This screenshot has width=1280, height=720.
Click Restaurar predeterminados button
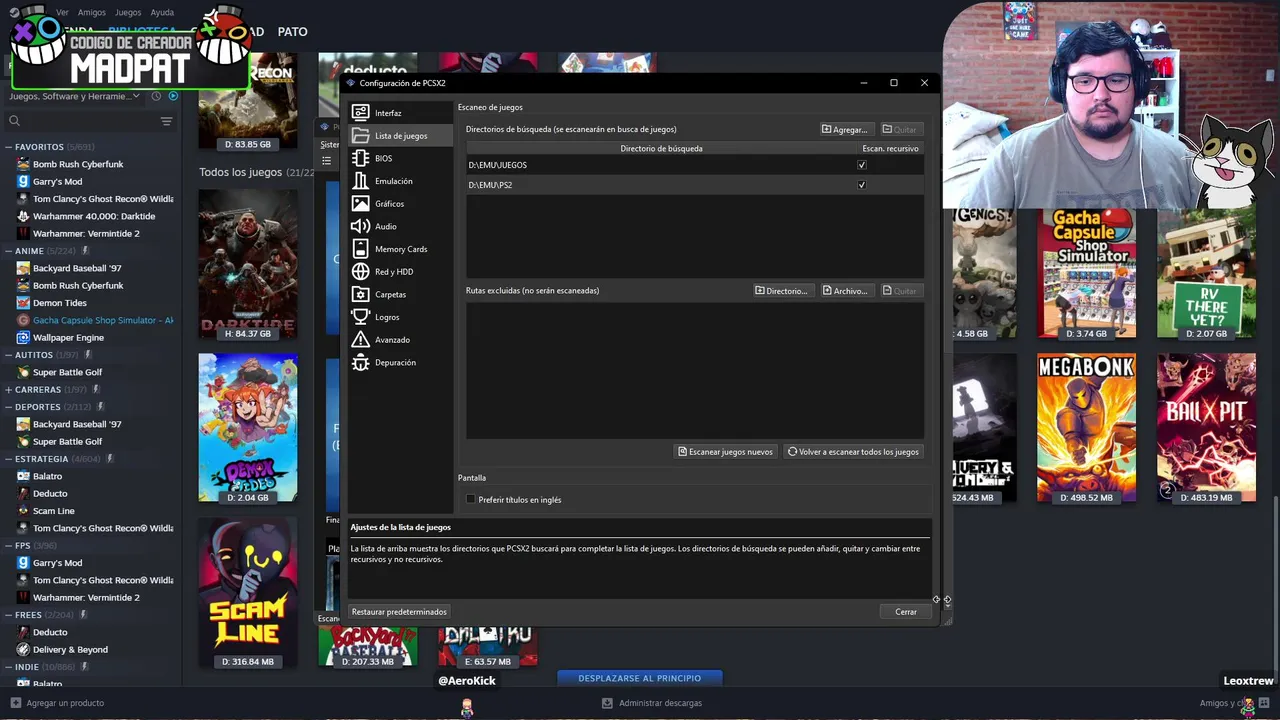click(x=399, y=611)
